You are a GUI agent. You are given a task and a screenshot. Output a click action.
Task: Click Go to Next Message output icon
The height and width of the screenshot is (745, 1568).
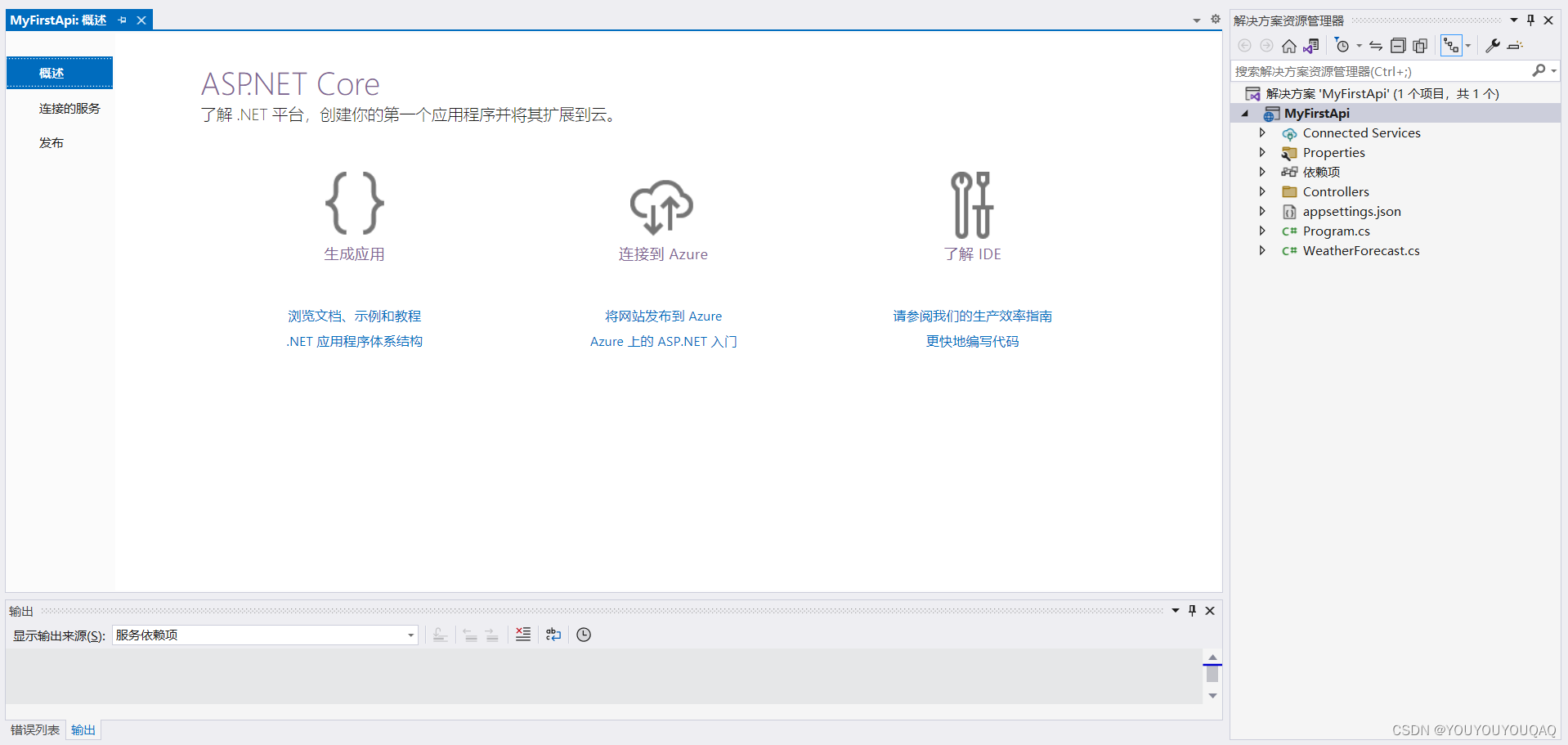tap(491, 635)
